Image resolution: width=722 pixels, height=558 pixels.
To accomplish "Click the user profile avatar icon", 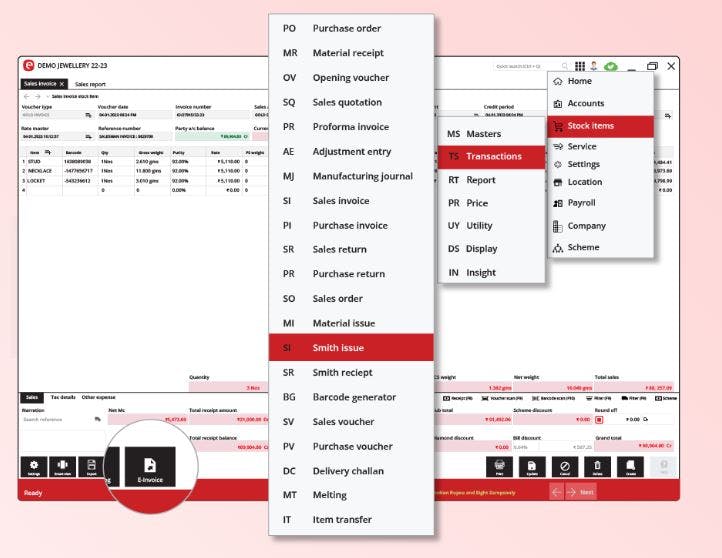I will point(594,66).
